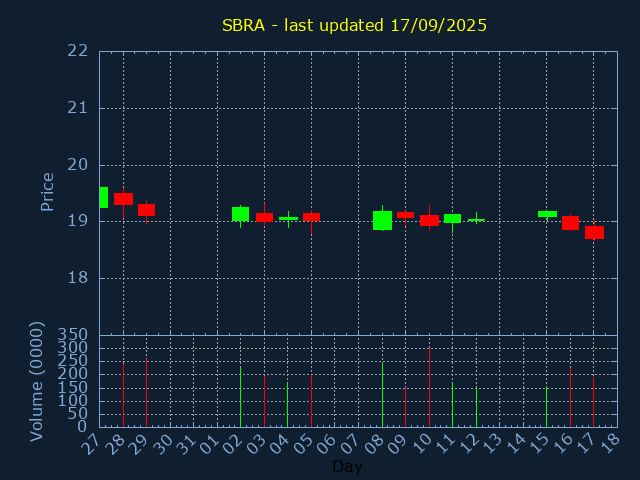Select the red candlestick for day 17
This screenshot has height=480, width=640.
tap(594, 232)
